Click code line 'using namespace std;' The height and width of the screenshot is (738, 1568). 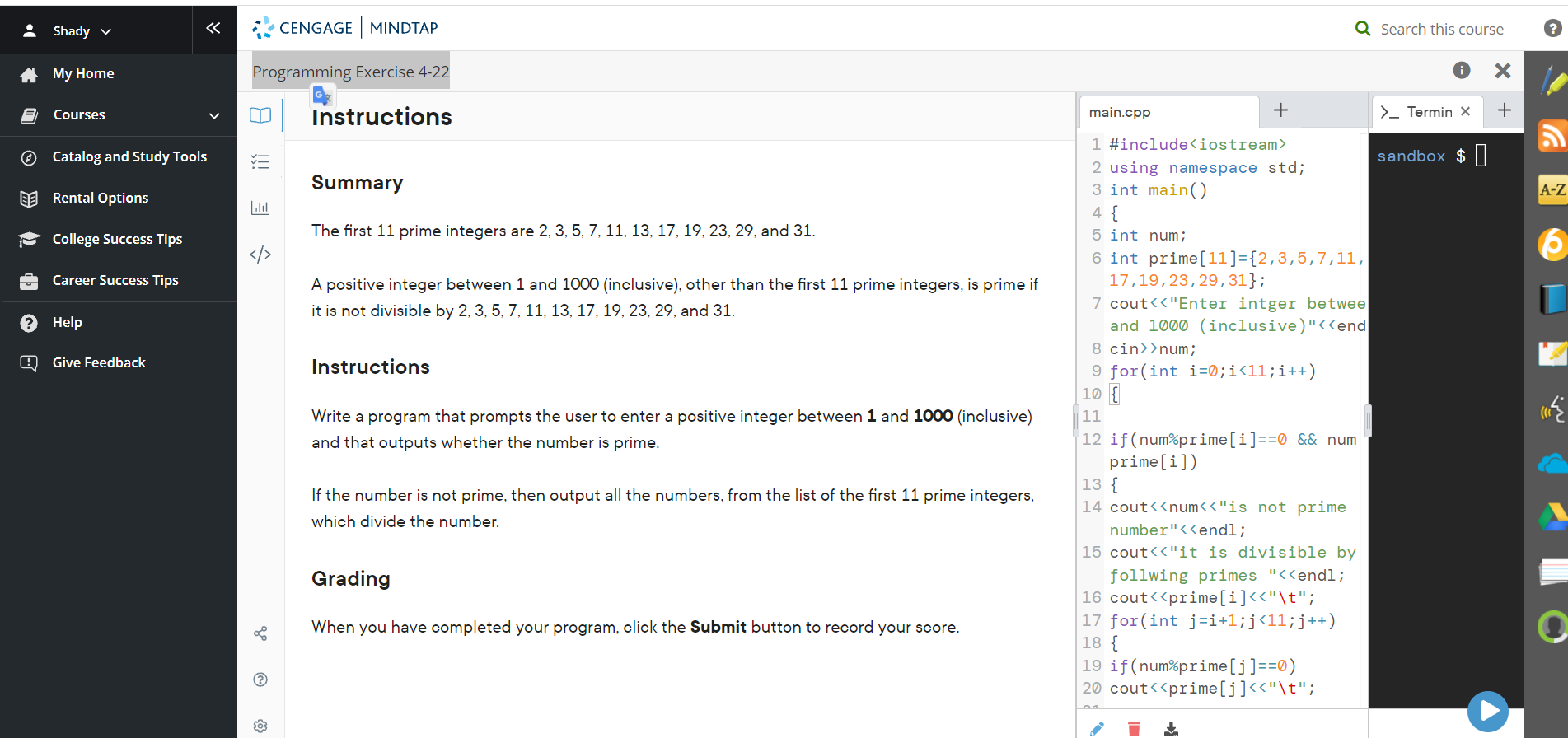1207,168
